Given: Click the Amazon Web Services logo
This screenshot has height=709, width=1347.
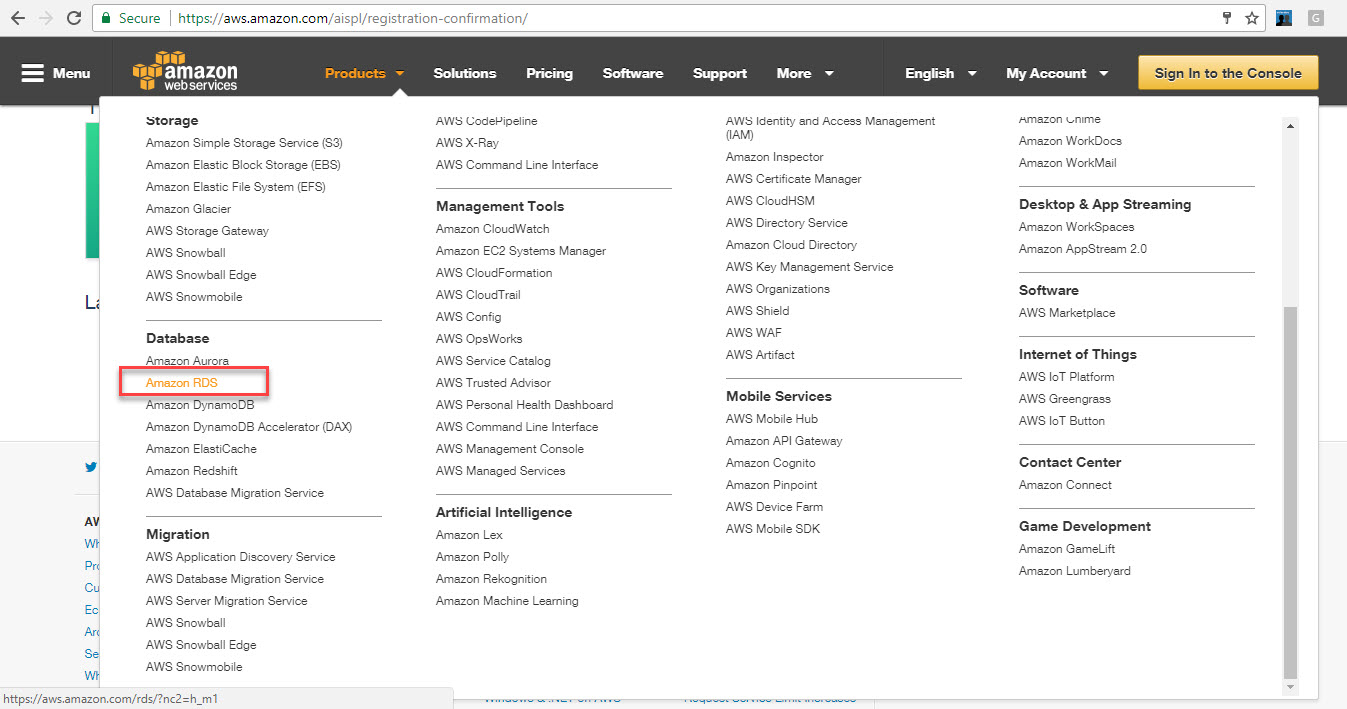Looking at the screenshot, I should pos(186,72).
